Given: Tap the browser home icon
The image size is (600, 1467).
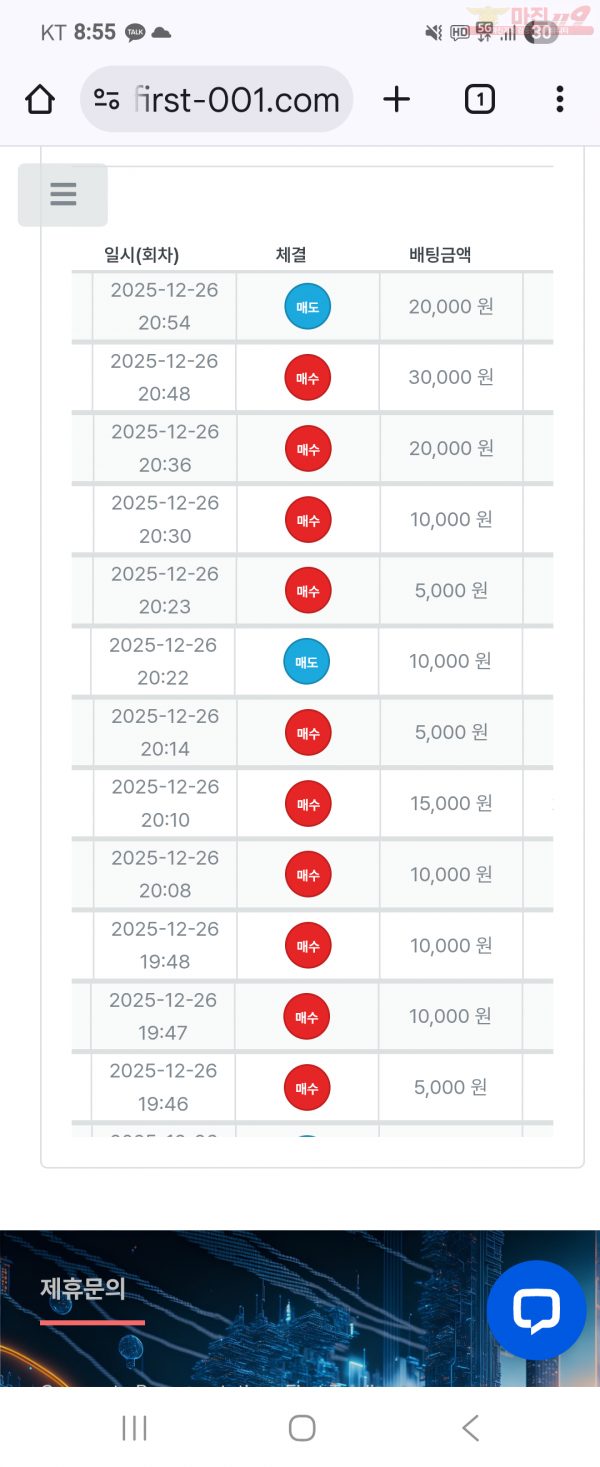Looking at the screenshot, I should click(40, 99).
